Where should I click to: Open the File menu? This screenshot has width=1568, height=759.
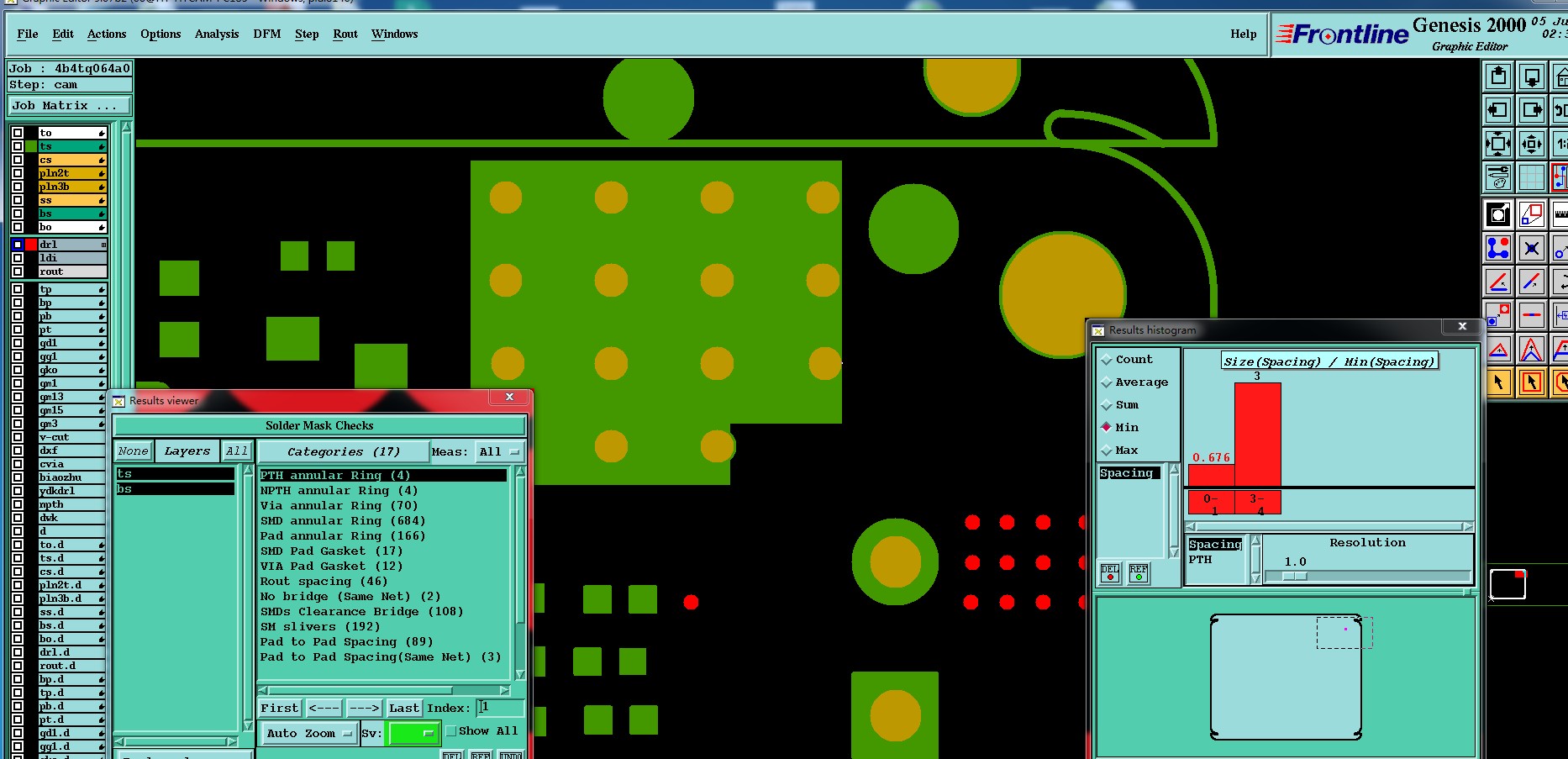tap(28, 34)
